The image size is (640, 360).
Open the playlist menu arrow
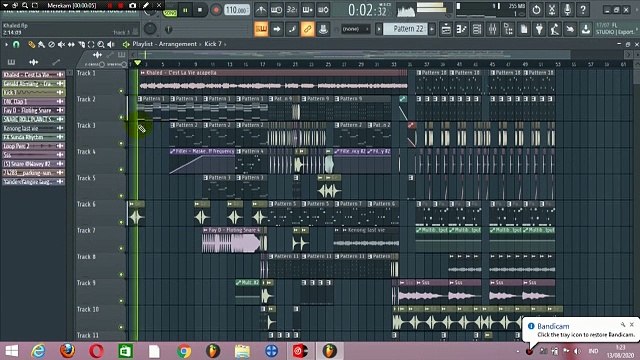[7, 44]
